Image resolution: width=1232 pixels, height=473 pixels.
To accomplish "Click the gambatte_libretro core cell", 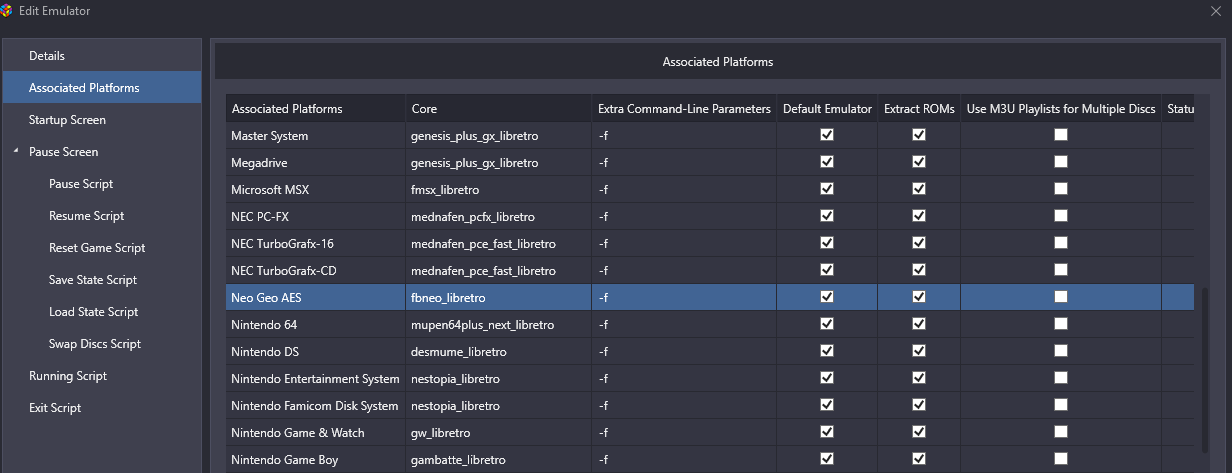I will click(x=498, y=460).
